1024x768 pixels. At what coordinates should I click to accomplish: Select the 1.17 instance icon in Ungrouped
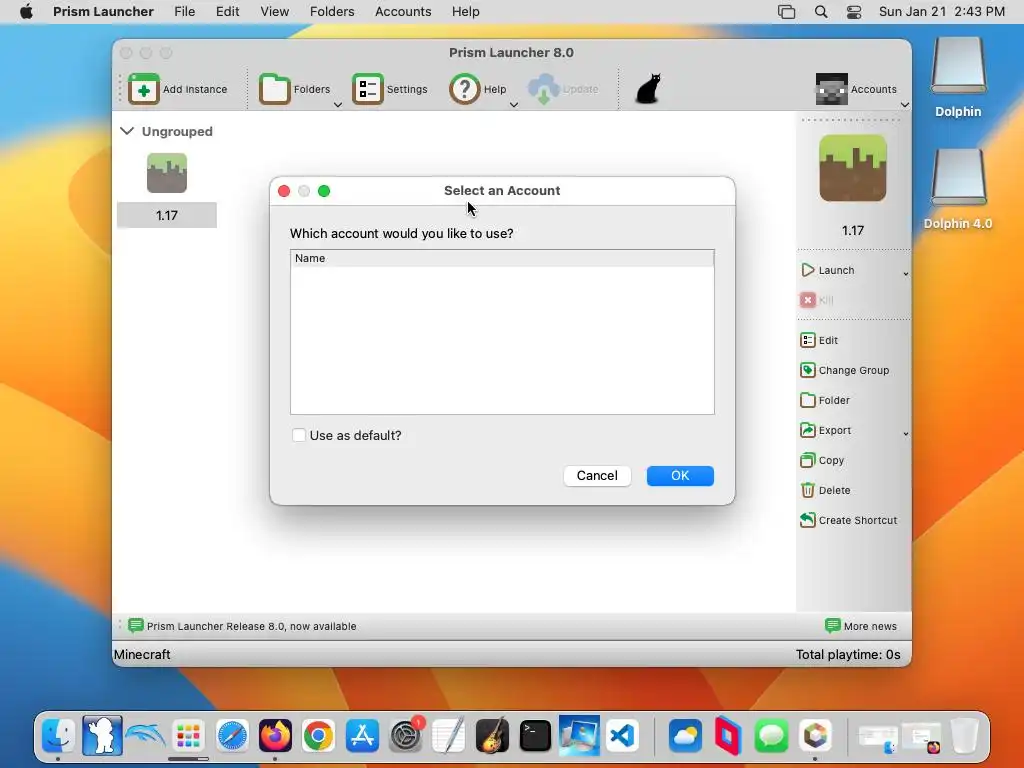[167, 173]
